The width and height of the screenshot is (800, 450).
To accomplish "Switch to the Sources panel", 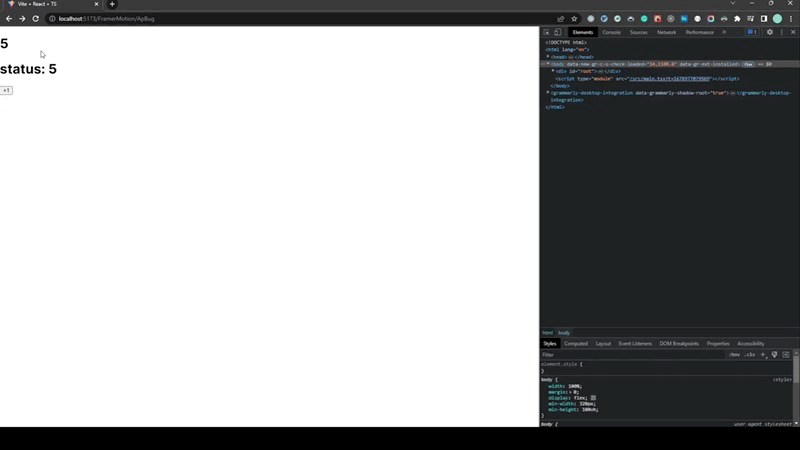I will pyautogui.click(x=638, y=32).
